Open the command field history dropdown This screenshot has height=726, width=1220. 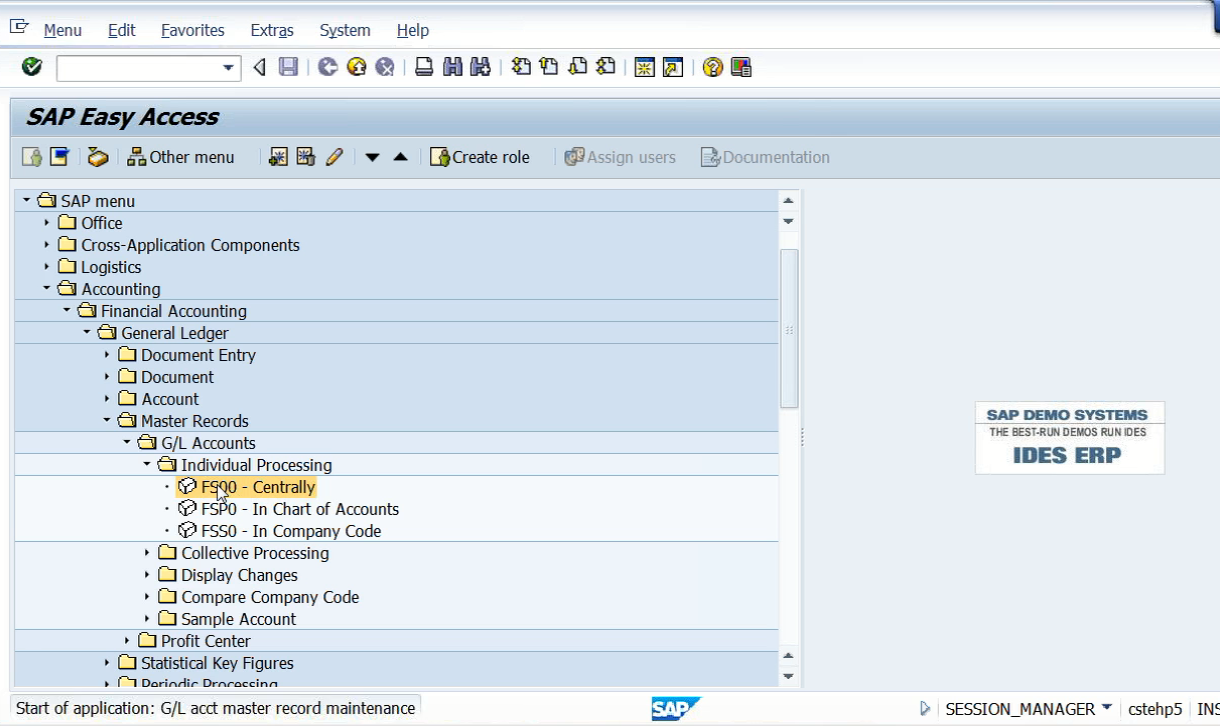228,68
